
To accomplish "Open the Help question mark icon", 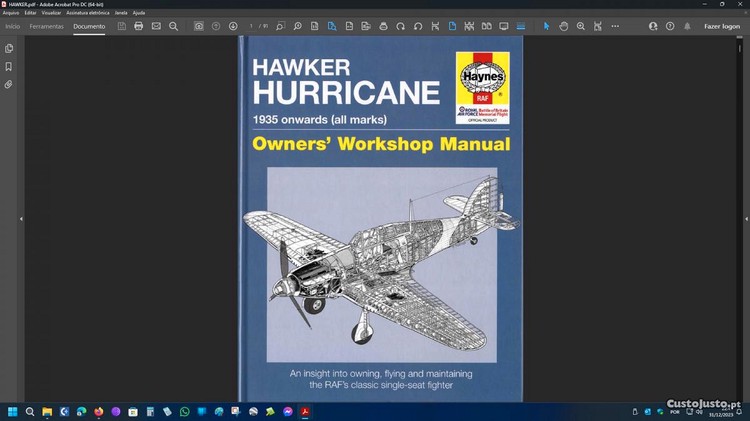I will [670, 26].
